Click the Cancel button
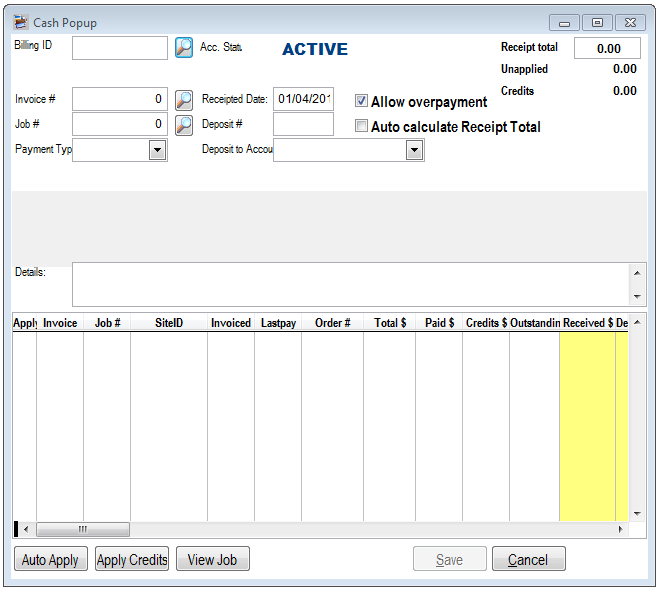Screen dimensions: 657x594 [x=527, y=559]
